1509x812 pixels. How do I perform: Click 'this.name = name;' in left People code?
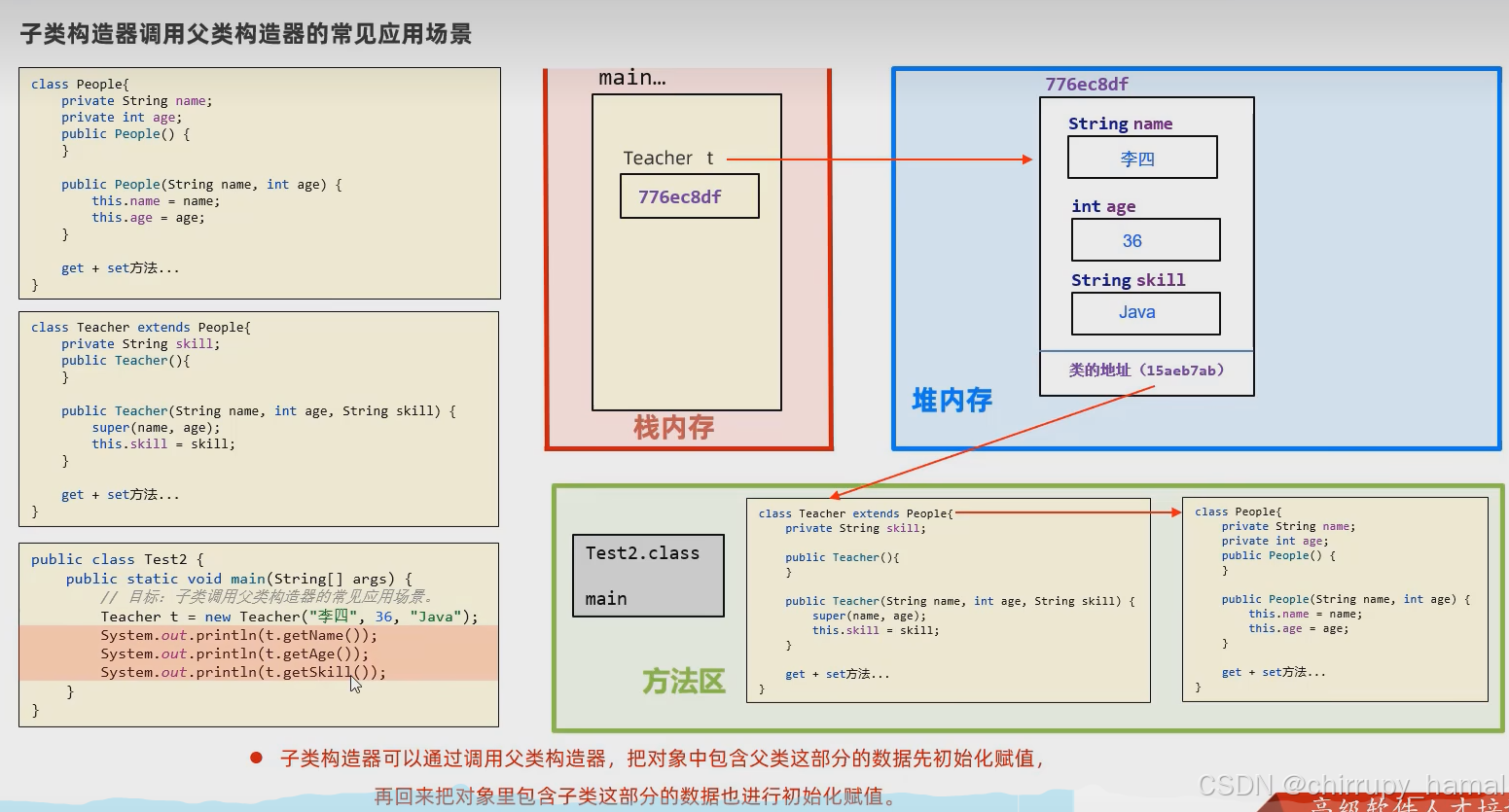tap(156, 201)
